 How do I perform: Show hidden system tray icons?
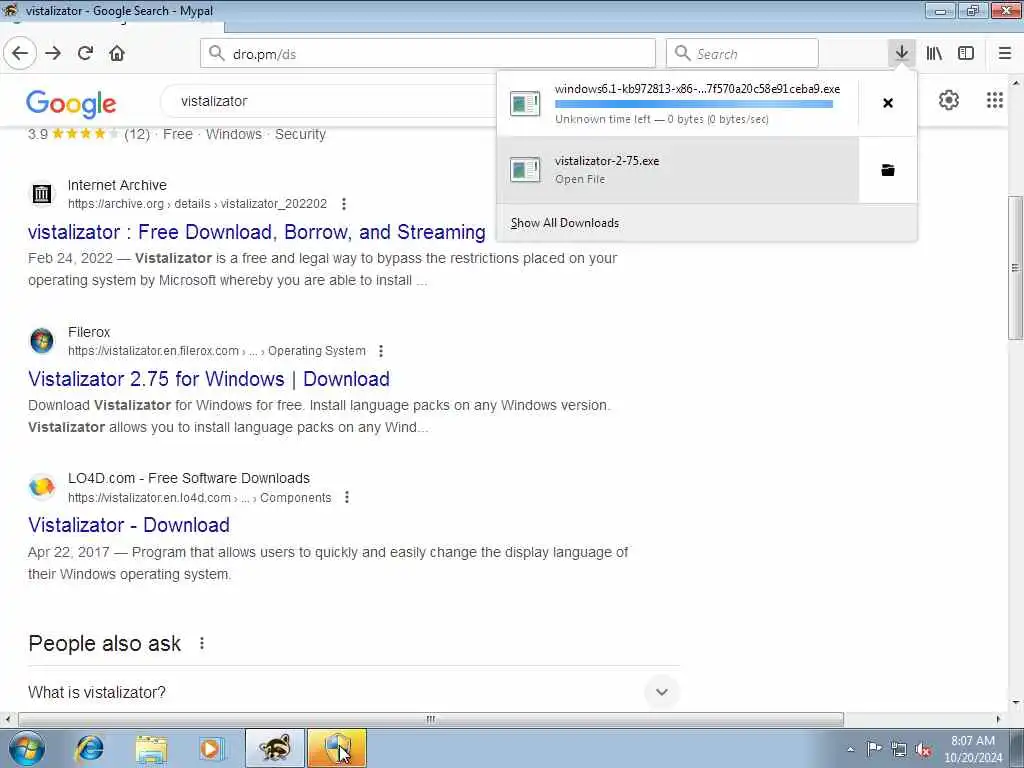(x=850, y=749)
